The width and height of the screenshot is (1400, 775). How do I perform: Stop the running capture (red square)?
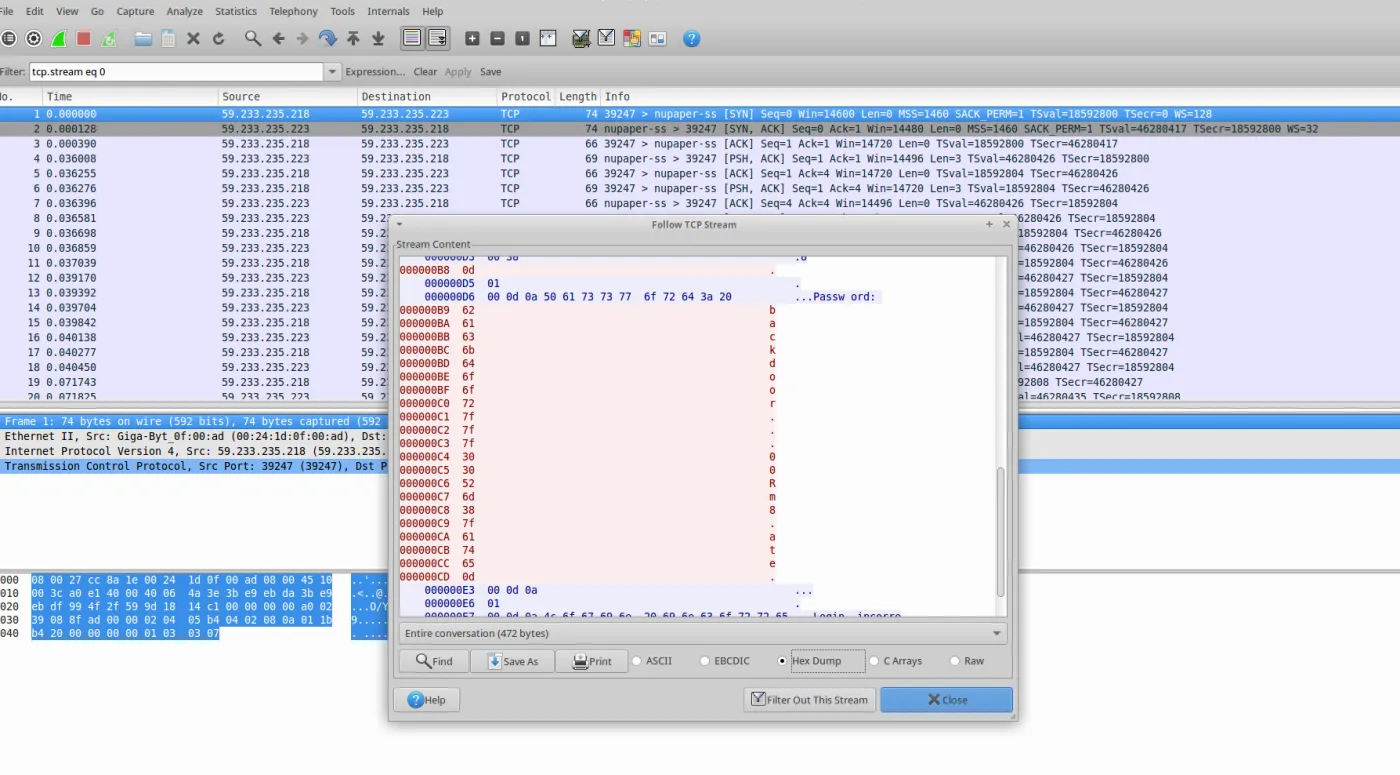pyautogui.click(x=84, y=39)
